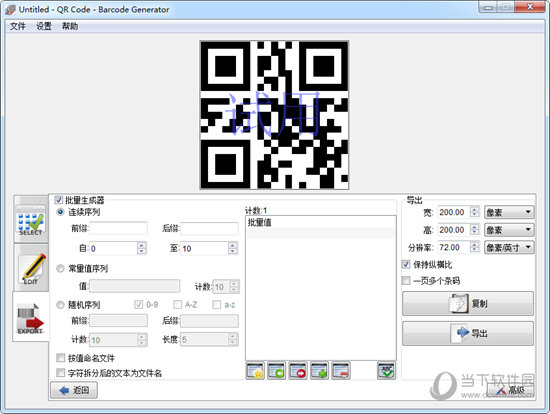This screenshot has width=550, height=414.
Task: Click the green left-arrow import list icon
Action: pyautogui.click(x=276, y=371)
